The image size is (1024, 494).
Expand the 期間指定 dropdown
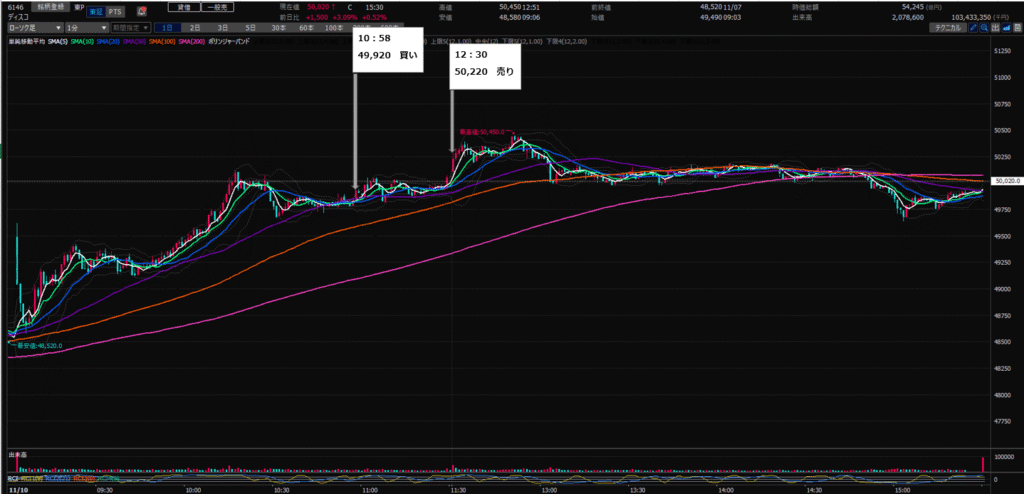coord(132,28)
